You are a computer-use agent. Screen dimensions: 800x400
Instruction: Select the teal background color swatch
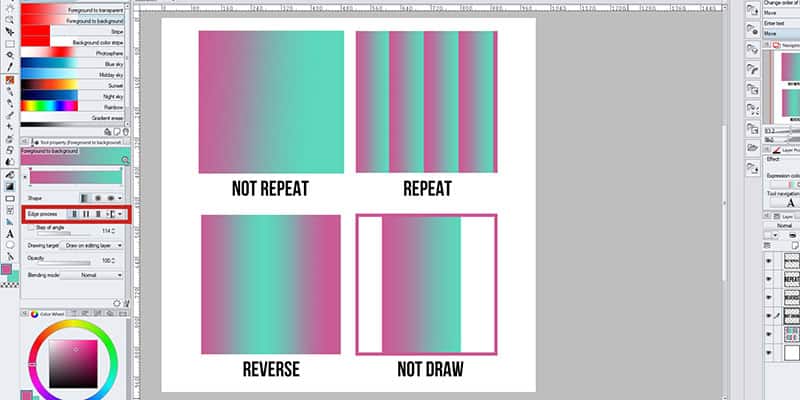15,277
